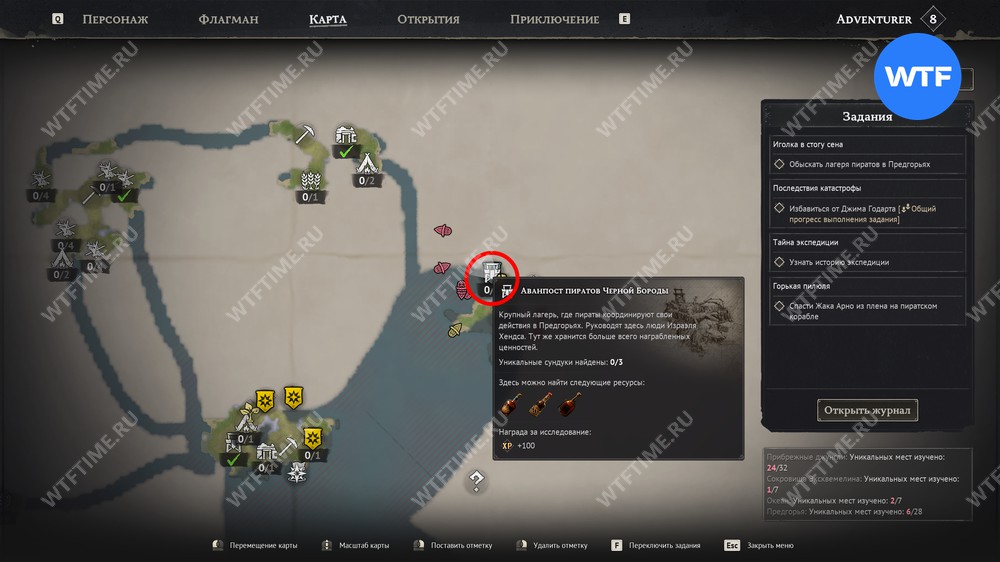Open the Персонаж tab
1000x562 pixels.
[115, 19]
